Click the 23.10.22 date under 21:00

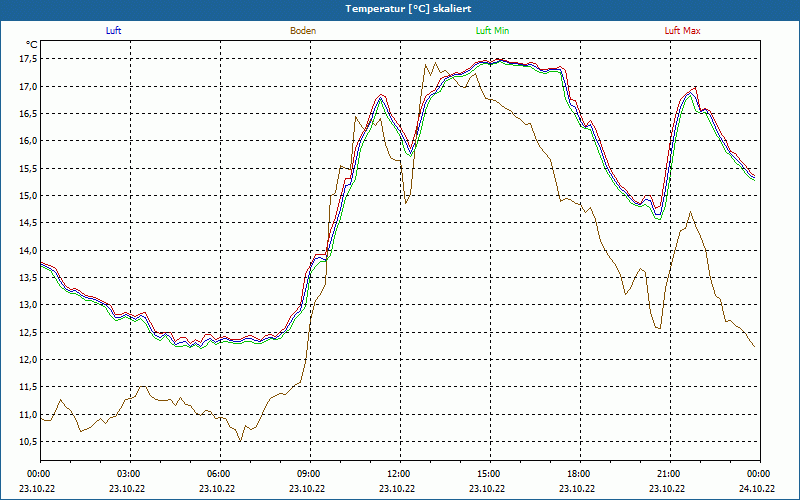[x=667, y=489]
